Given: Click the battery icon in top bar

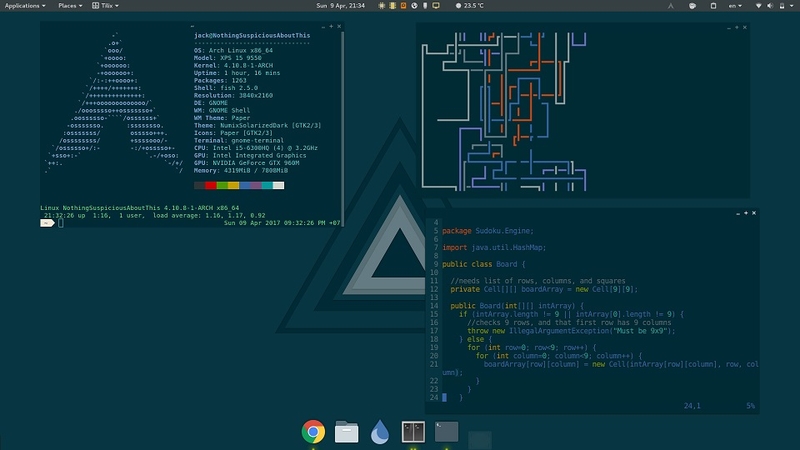Looking at the screenshot, I should (781, 6).
